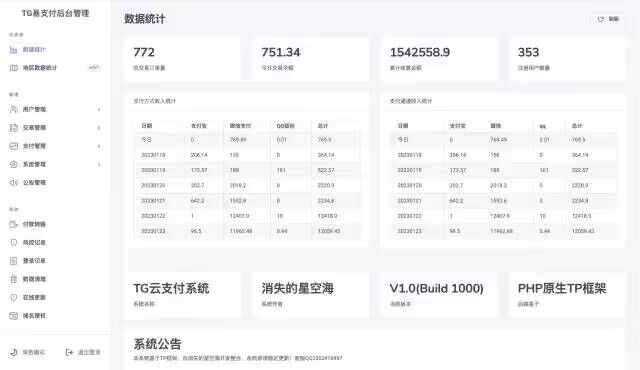Click 20230123 in the 支付方式收入统计 table
640x370 pixels.
tap(153, 231)
